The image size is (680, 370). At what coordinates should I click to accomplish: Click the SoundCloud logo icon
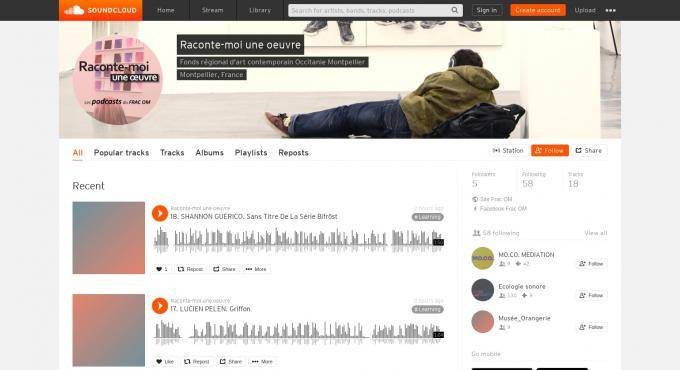(74, 10)
